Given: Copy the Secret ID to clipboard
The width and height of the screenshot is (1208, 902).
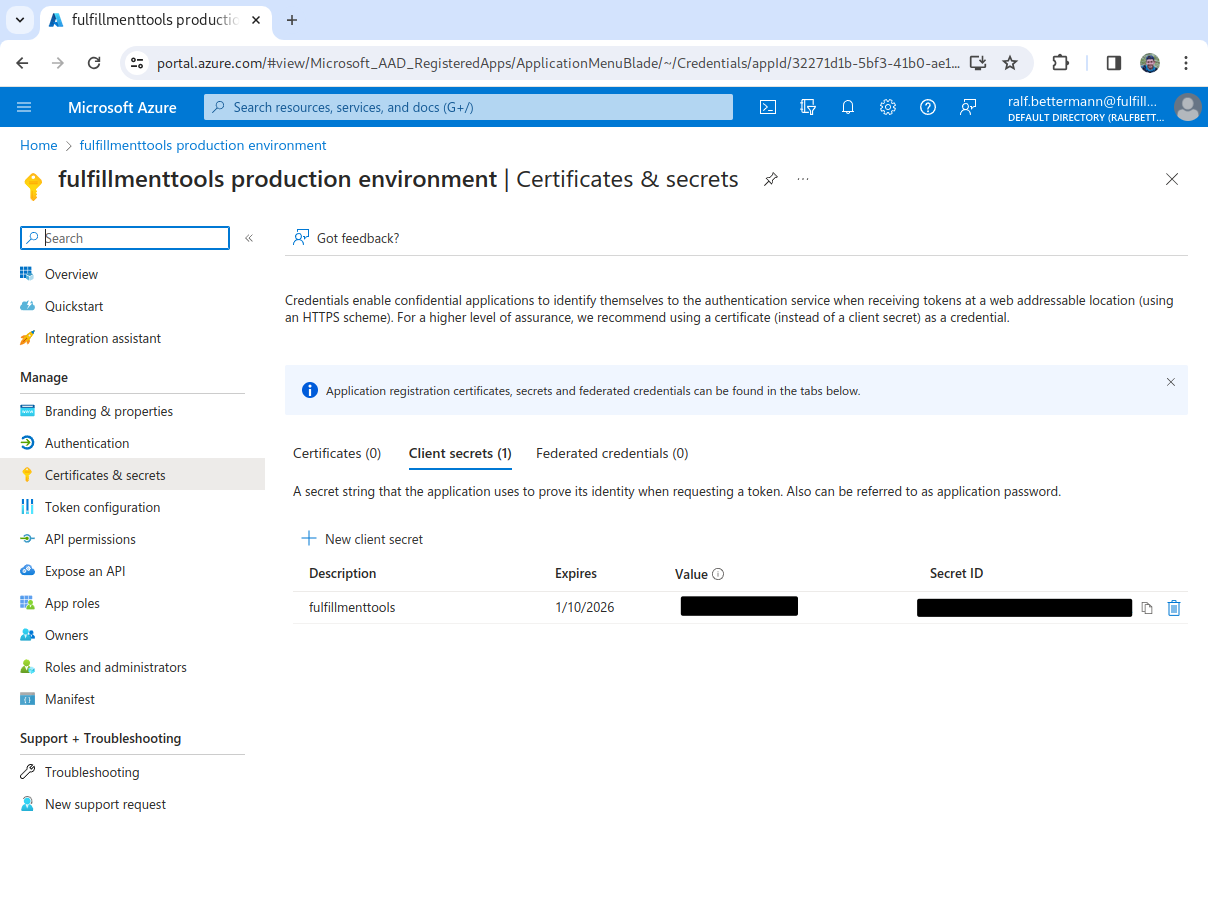Looking at the screenshot, I should click(1147, 608).
